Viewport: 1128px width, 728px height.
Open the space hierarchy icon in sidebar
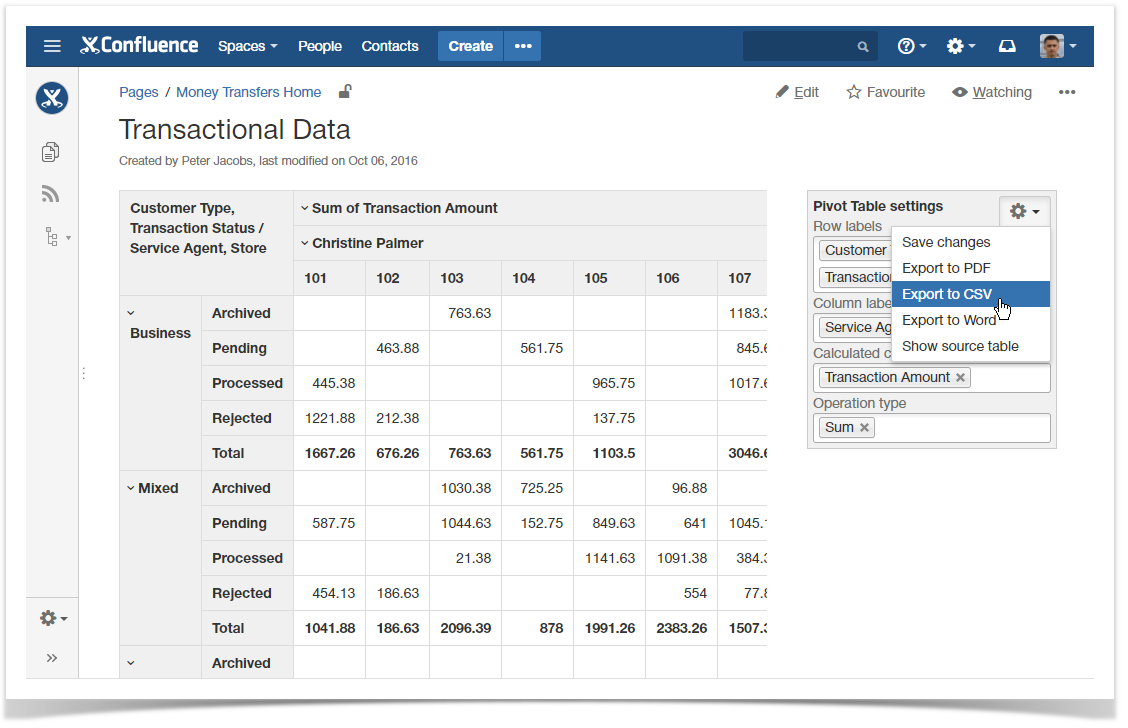coord(48,237)
